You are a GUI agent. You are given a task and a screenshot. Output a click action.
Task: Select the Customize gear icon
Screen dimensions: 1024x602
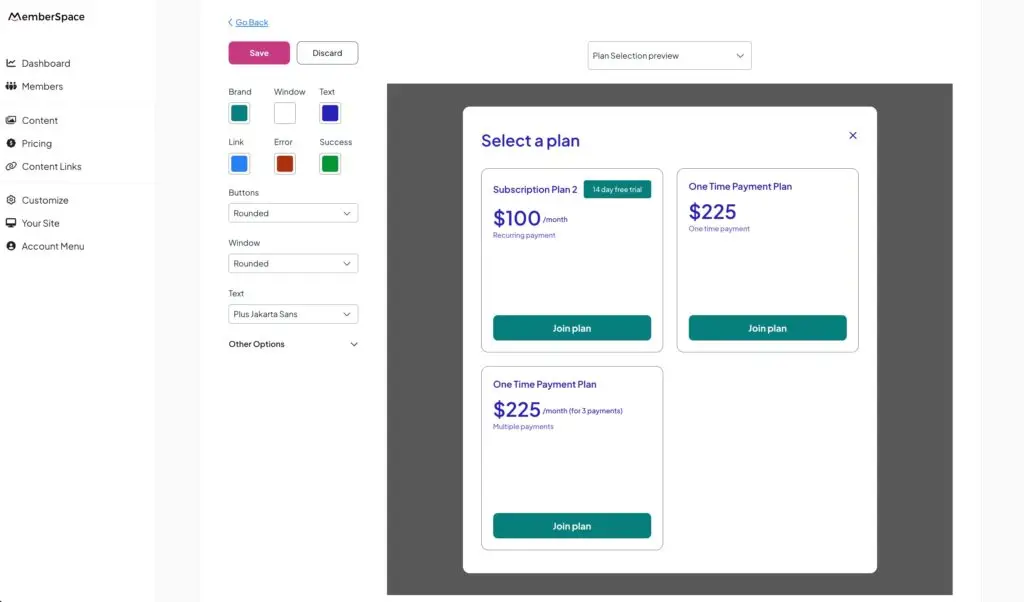10,200
